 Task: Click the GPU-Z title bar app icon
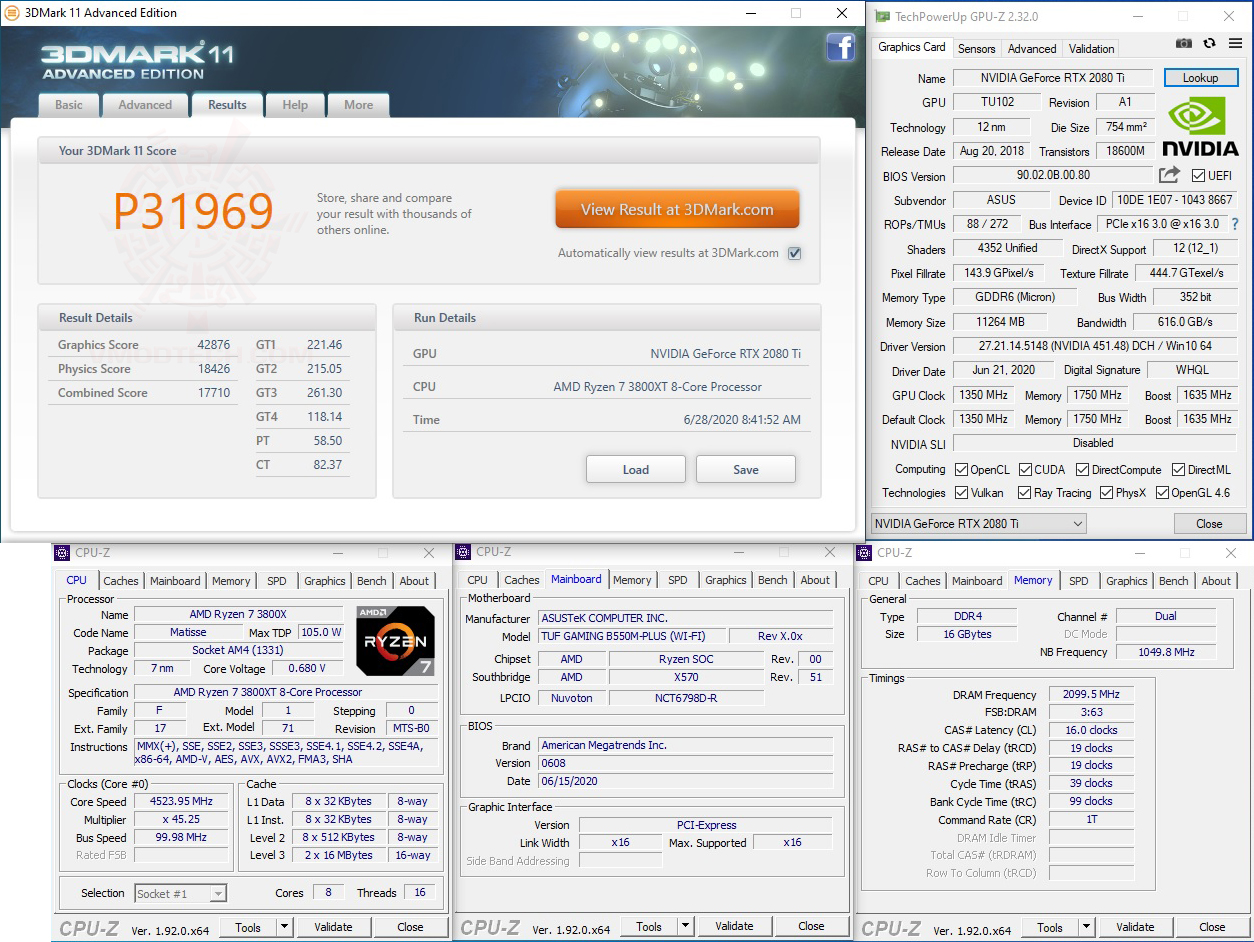click(882, 17)
